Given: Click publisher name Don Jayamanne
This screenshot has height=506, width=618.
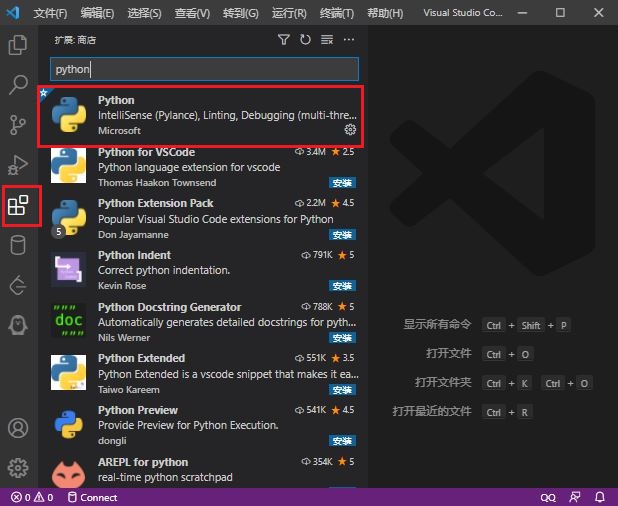Looking at the screenshot, I should pyautogui.click(x=133, y=234).
